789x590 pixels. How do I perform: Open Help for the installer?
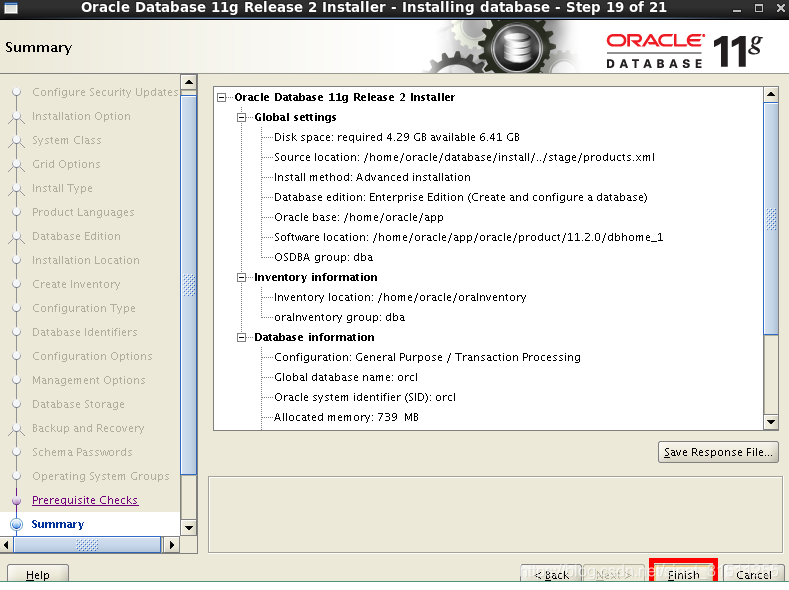coord(38,574)
